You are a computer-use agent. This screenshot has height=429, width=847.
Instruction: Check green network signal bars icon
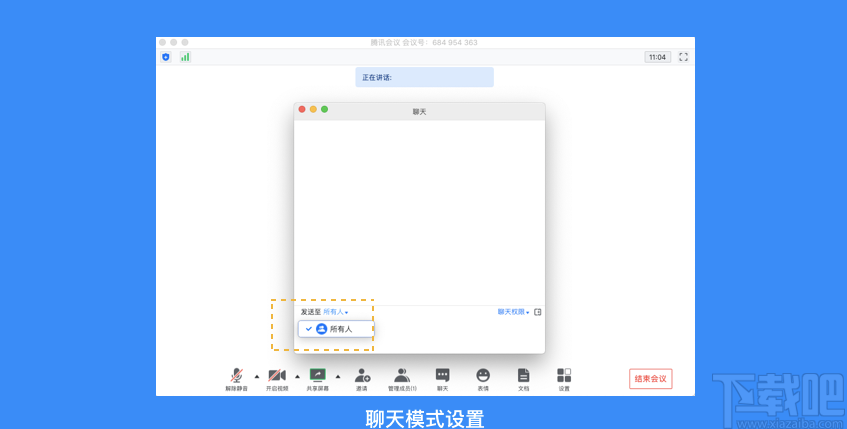[x=185, y=57]
